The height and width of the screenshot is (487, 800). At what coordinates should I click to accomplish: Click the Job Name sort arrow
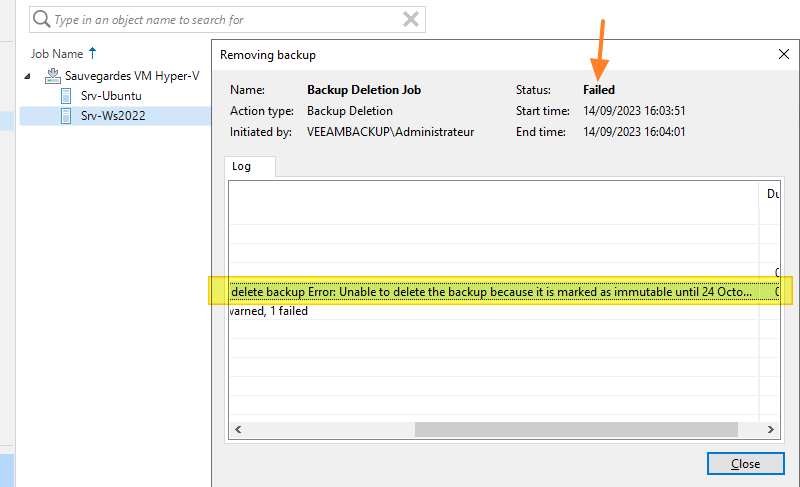click(92, 53)
